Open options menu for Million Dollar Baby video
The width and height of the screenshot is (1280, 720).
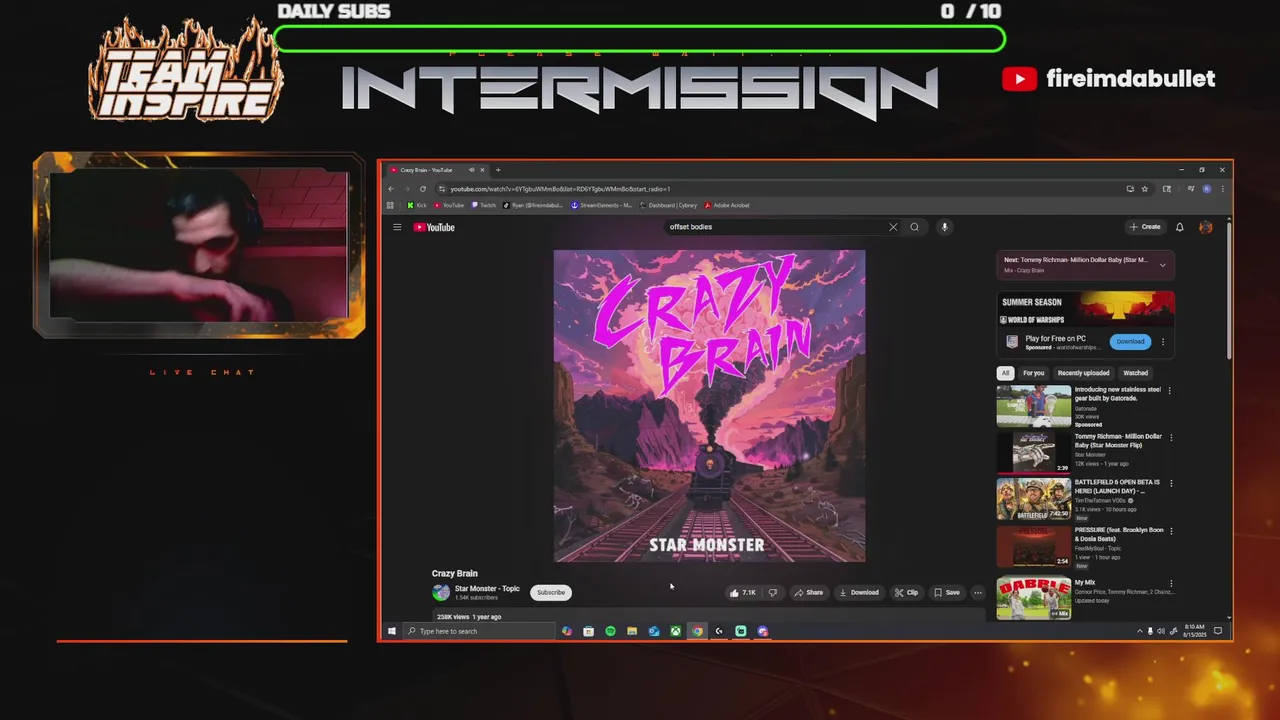(x=1169, y=438)
